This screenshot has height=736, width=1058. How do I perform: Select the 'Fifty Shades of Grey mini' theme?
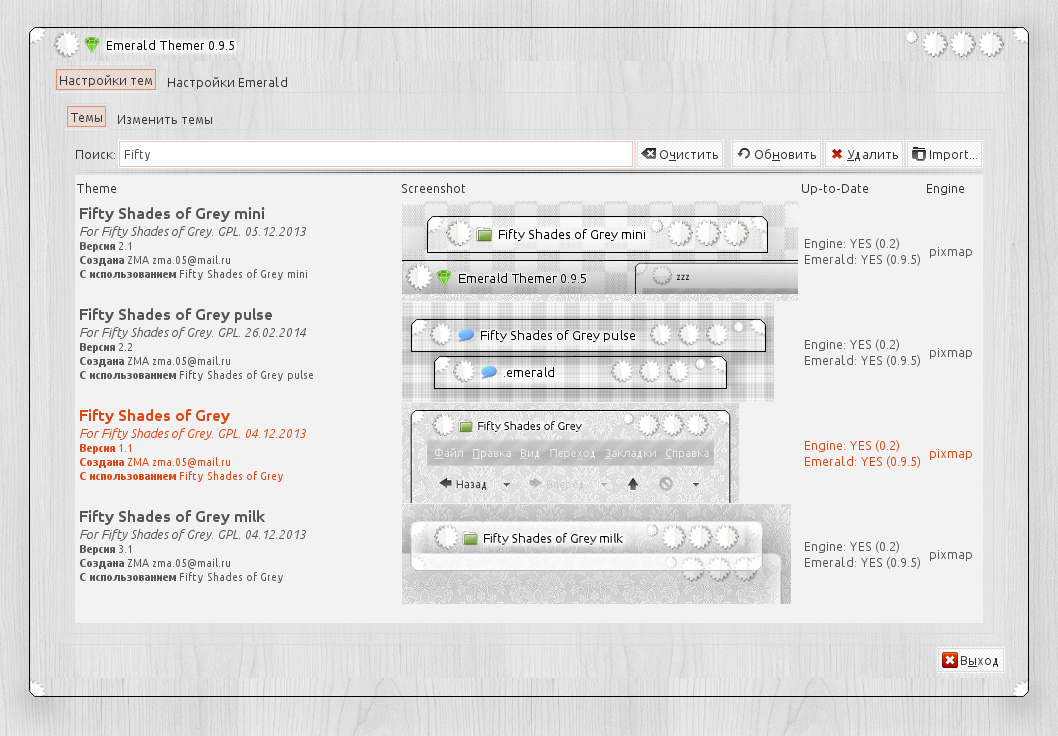171,214
